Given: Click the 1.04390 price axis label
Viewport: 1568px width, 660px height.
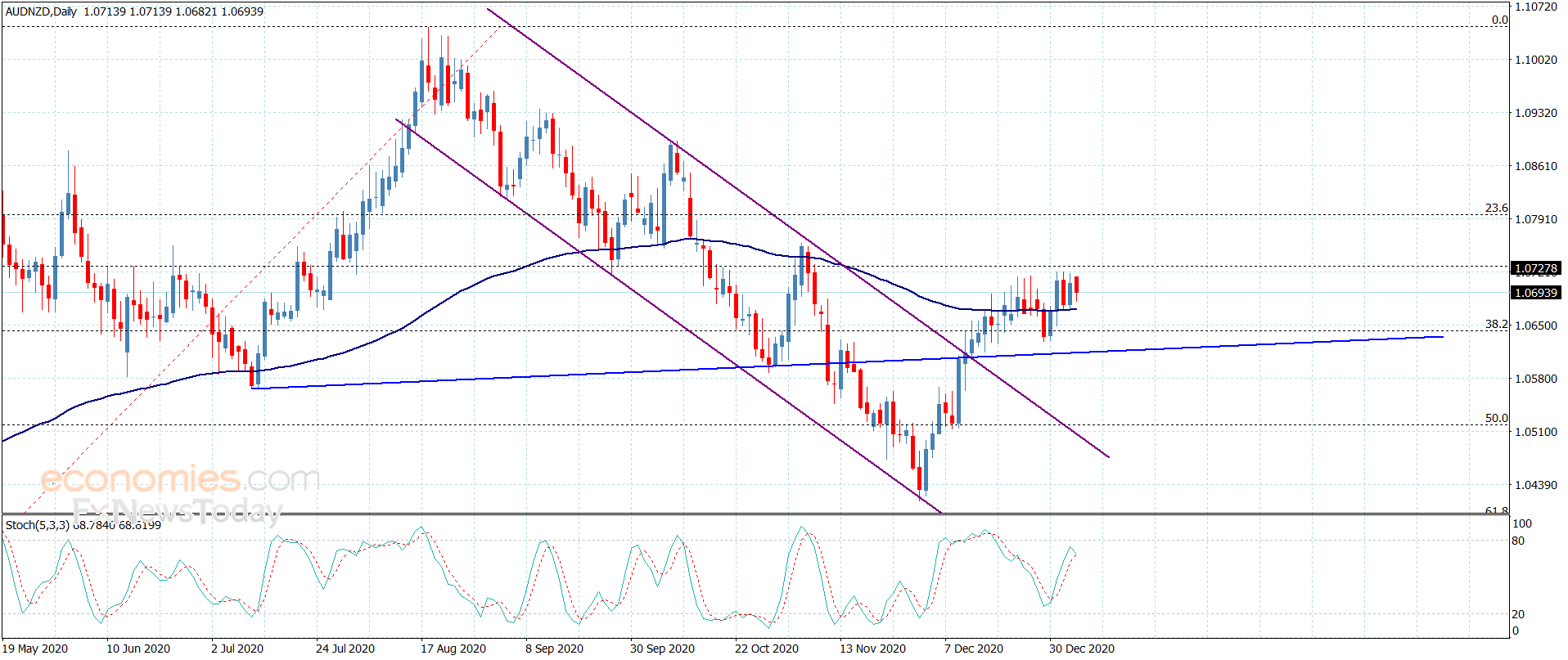Looking at the screenshot, I should pos(1536,485).
